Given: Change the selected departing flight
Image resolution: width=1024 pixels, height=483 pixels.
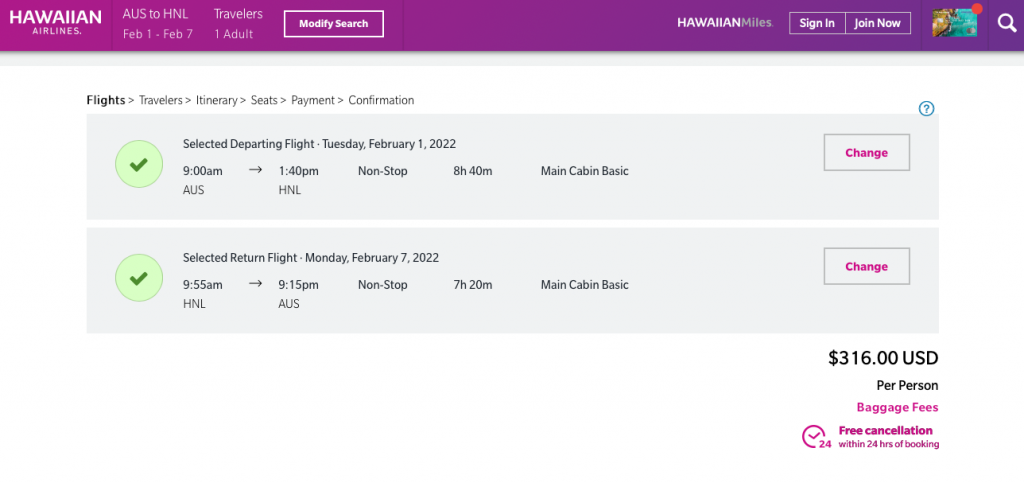Looking at the screenshot, I should click(x=866, y=153).
